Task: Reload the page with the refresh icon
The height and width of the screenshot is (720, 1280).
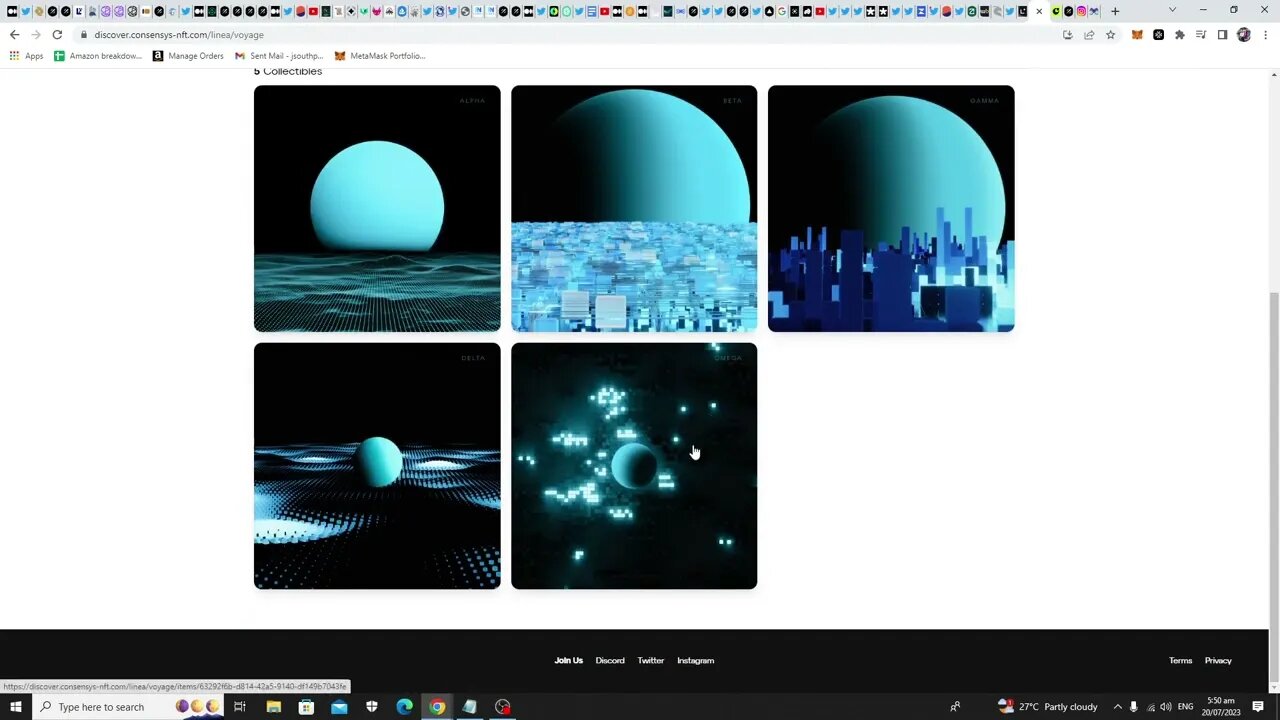Action: 57,34
